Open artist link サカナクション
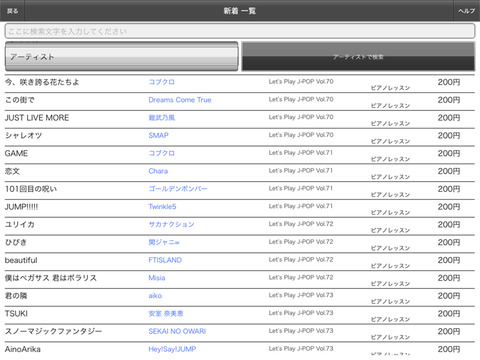 pos(171,224)
